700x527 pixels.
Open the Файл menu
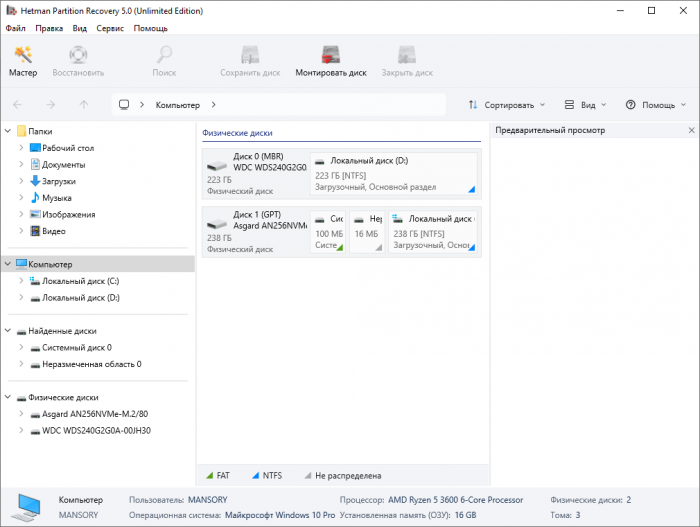tap(15, 28)
